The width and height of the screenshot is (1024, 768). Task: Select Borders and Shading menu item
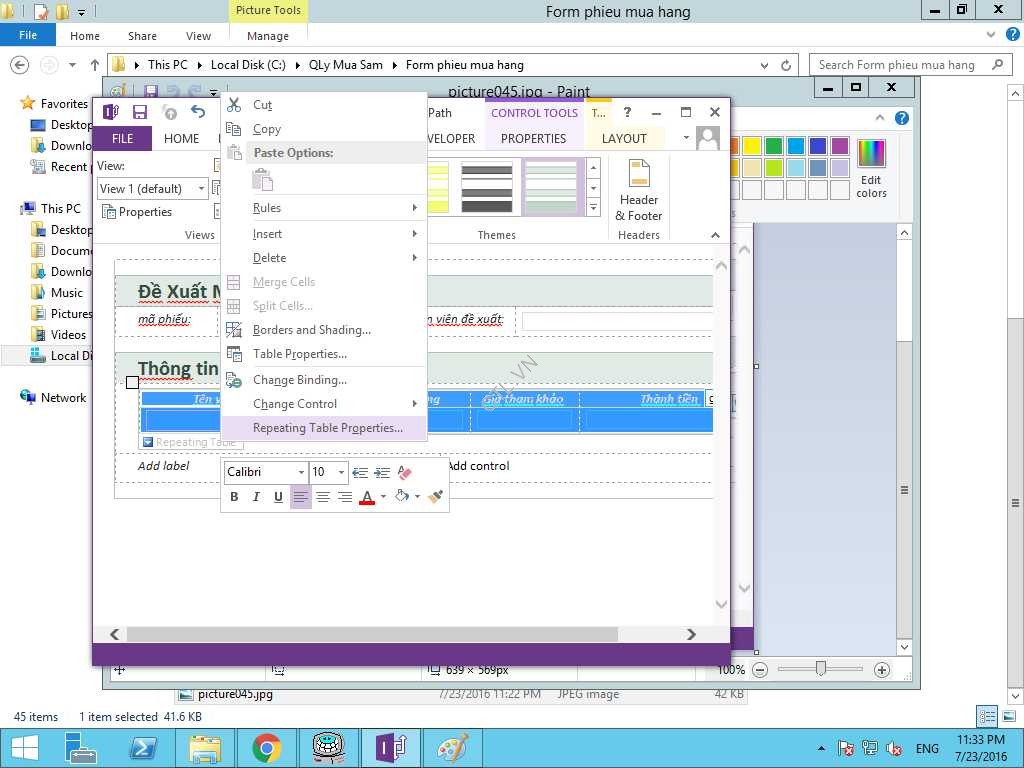[x=311, y=330]
